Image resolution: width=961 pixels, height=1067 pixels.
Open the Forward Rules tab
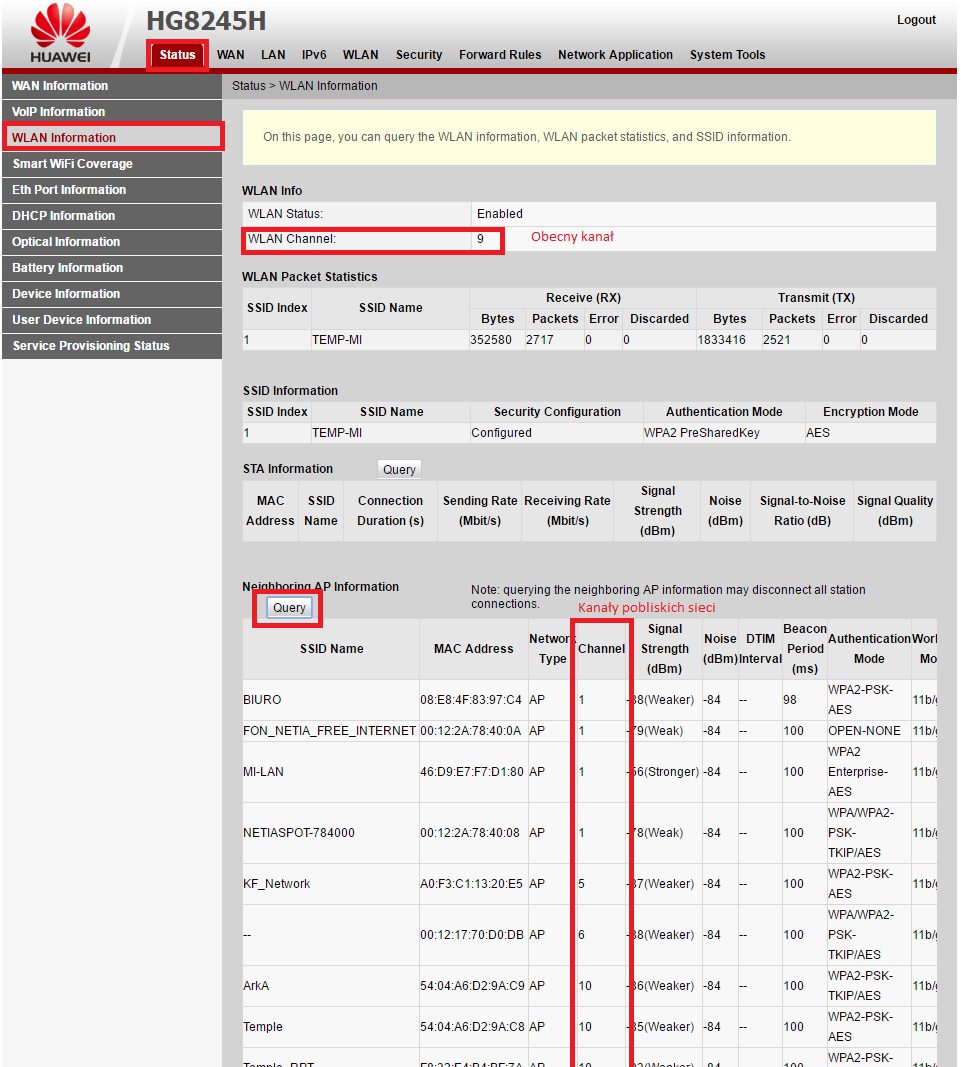coord(500,55)
